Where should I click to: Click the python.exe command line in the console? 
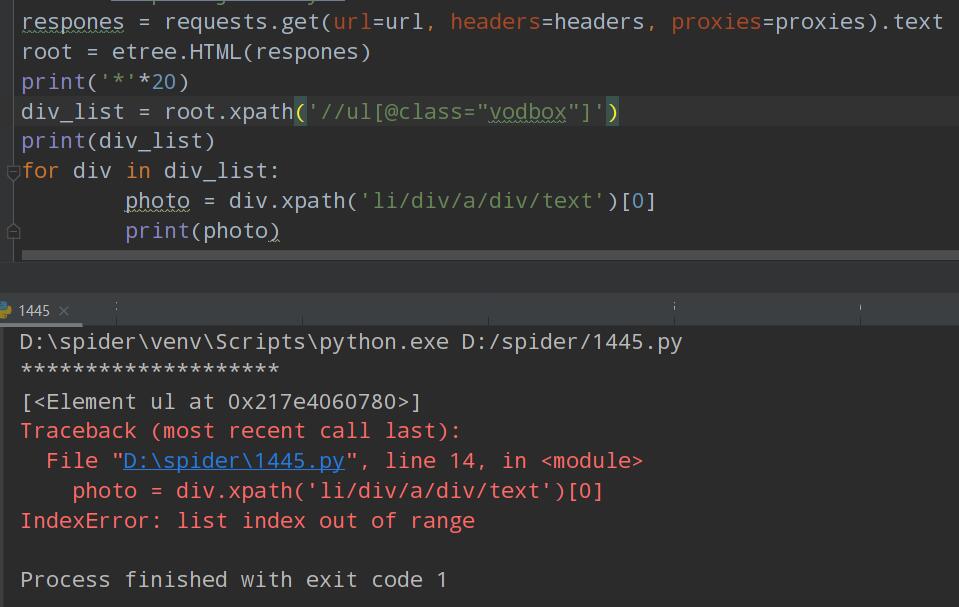[350, 342]
